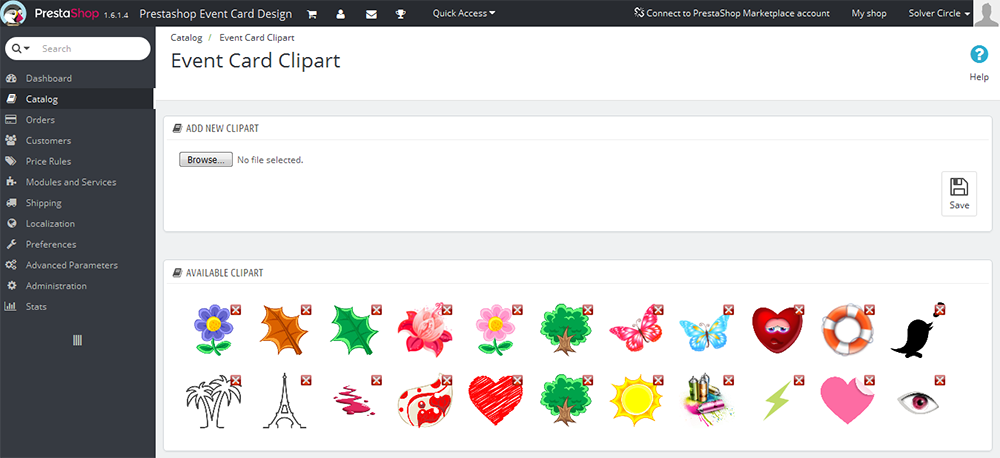Delete the green lightning bolt clipart
Screen dimensions: 1000x458
[x=798, y=380]
